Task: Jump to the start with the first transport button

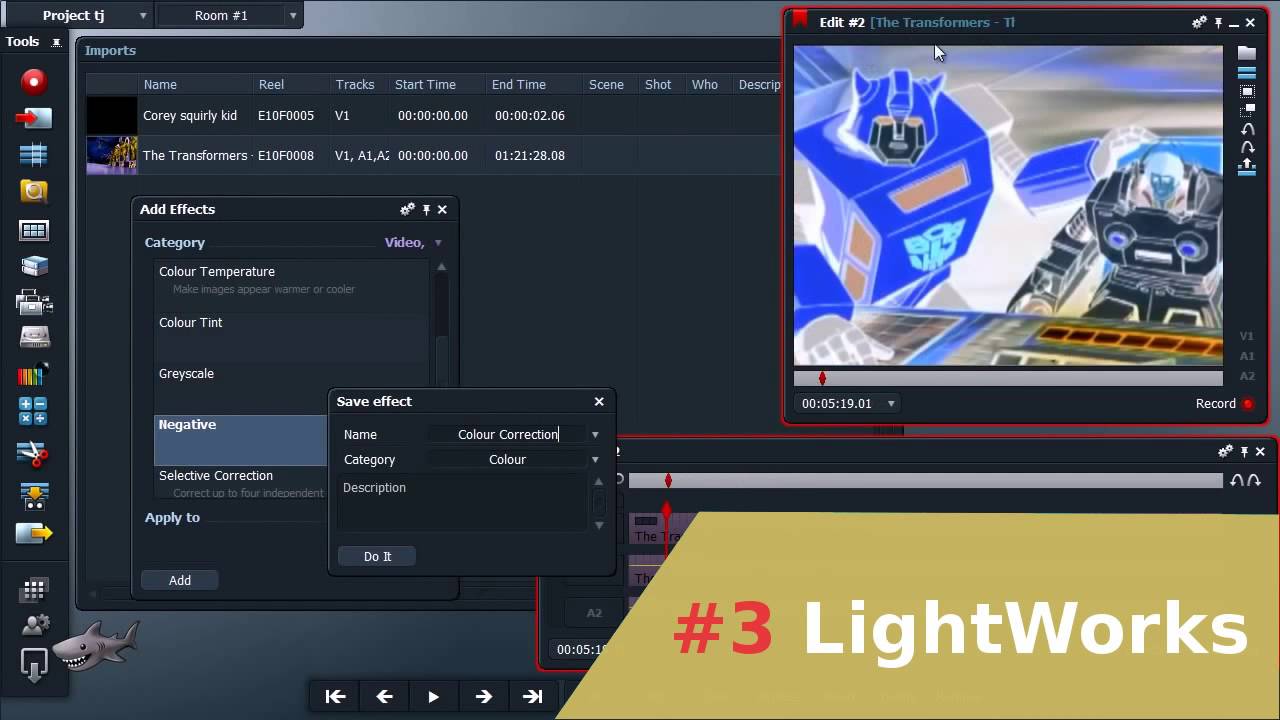Action: coord(335,697)
